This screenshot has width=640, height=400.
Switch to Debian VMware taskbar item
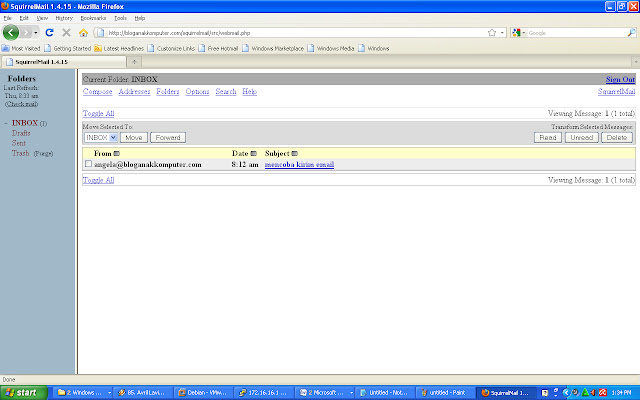point(204,393)
